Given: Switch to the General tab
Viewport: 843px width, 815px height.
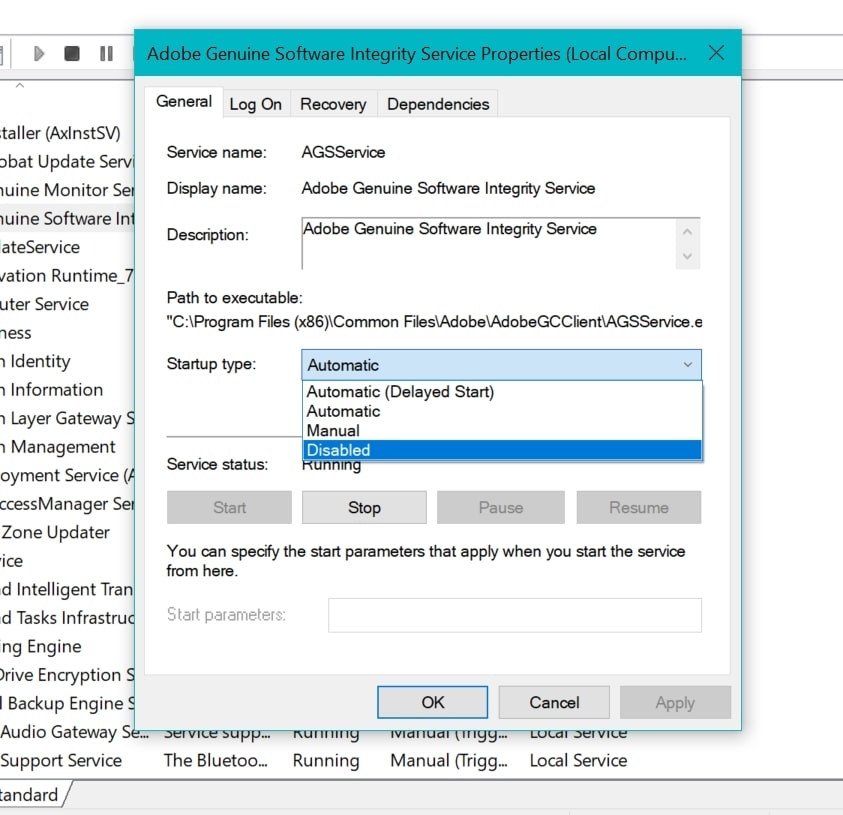Looking at the screenshot, I should pyautogui.click(x=184, y=102).
